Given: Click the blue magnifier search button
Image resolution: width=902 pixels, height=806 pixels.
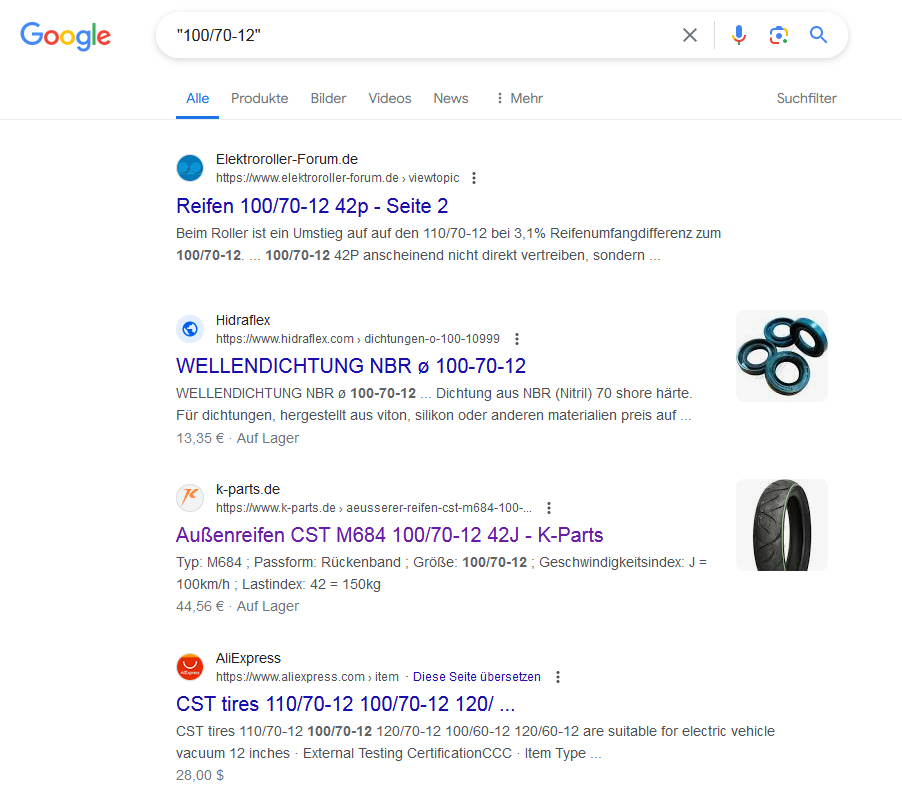Looking at the screenshot, I should tap(819, 36).
